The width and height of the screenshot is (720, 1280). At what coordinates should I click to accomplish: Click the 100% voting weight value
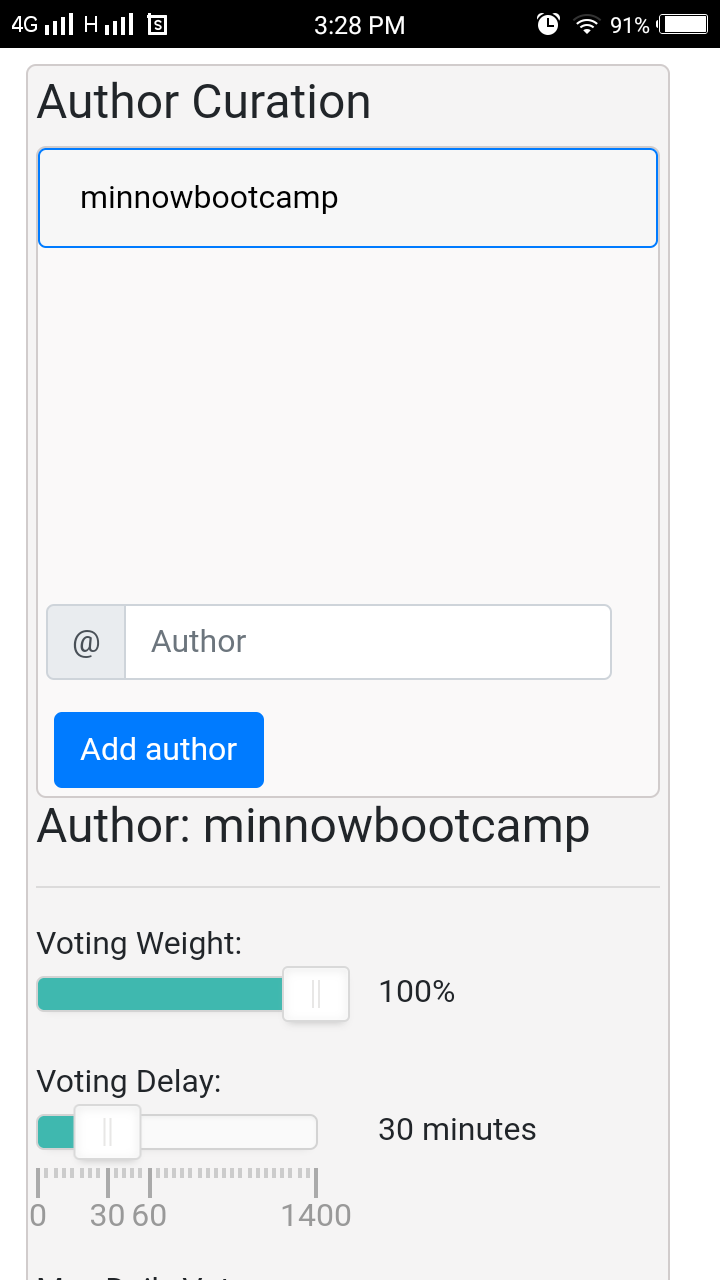click(x=417, y=992)
